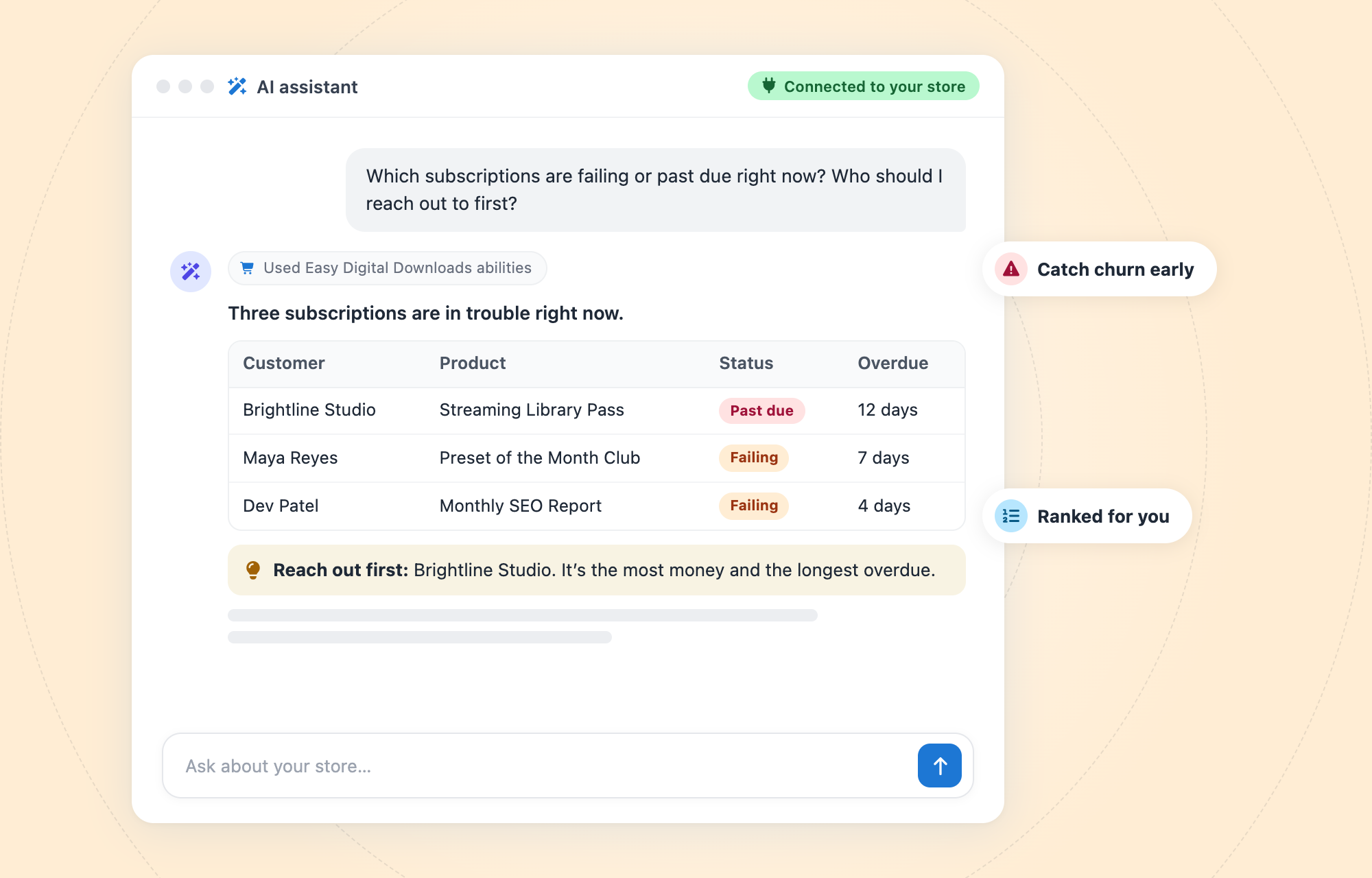
Task: Click the Product column header
Action: (473, 363)
